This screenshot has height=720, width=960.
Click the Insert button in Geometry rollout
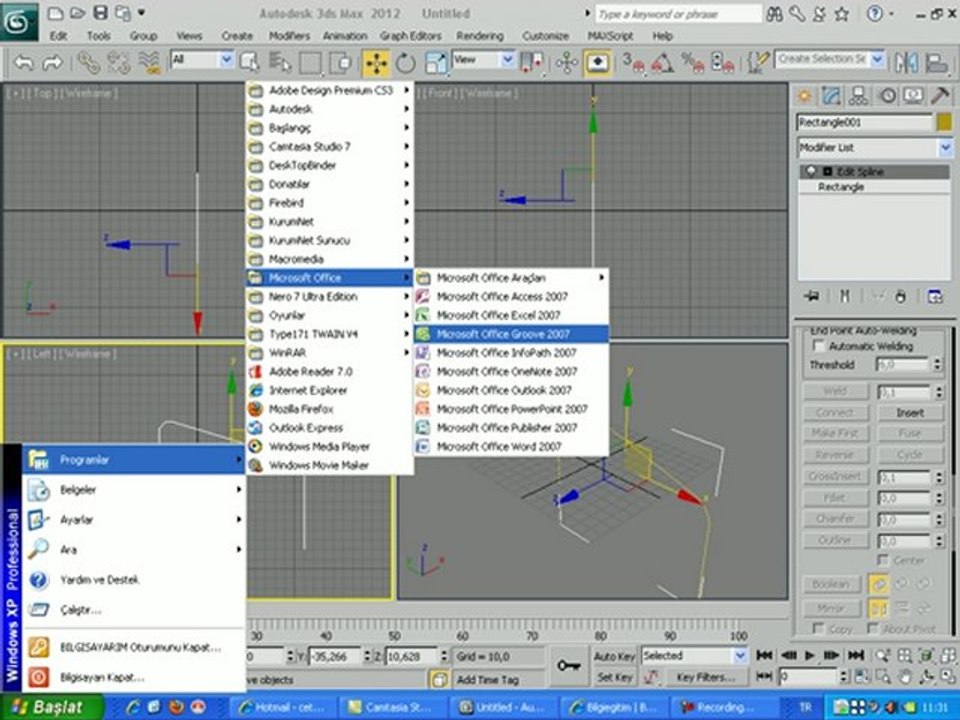(x=910, y=413)
